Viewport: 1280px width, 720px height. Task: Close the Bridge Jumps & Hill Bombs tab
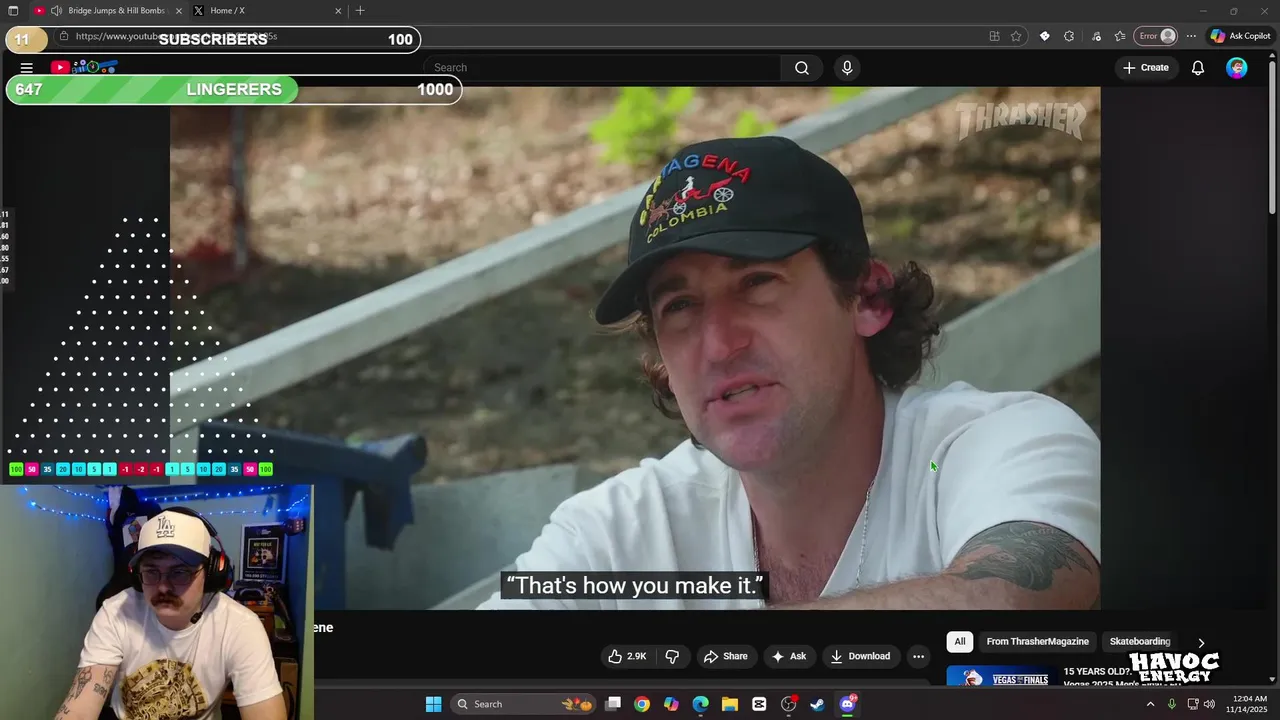tap(179, 11)
